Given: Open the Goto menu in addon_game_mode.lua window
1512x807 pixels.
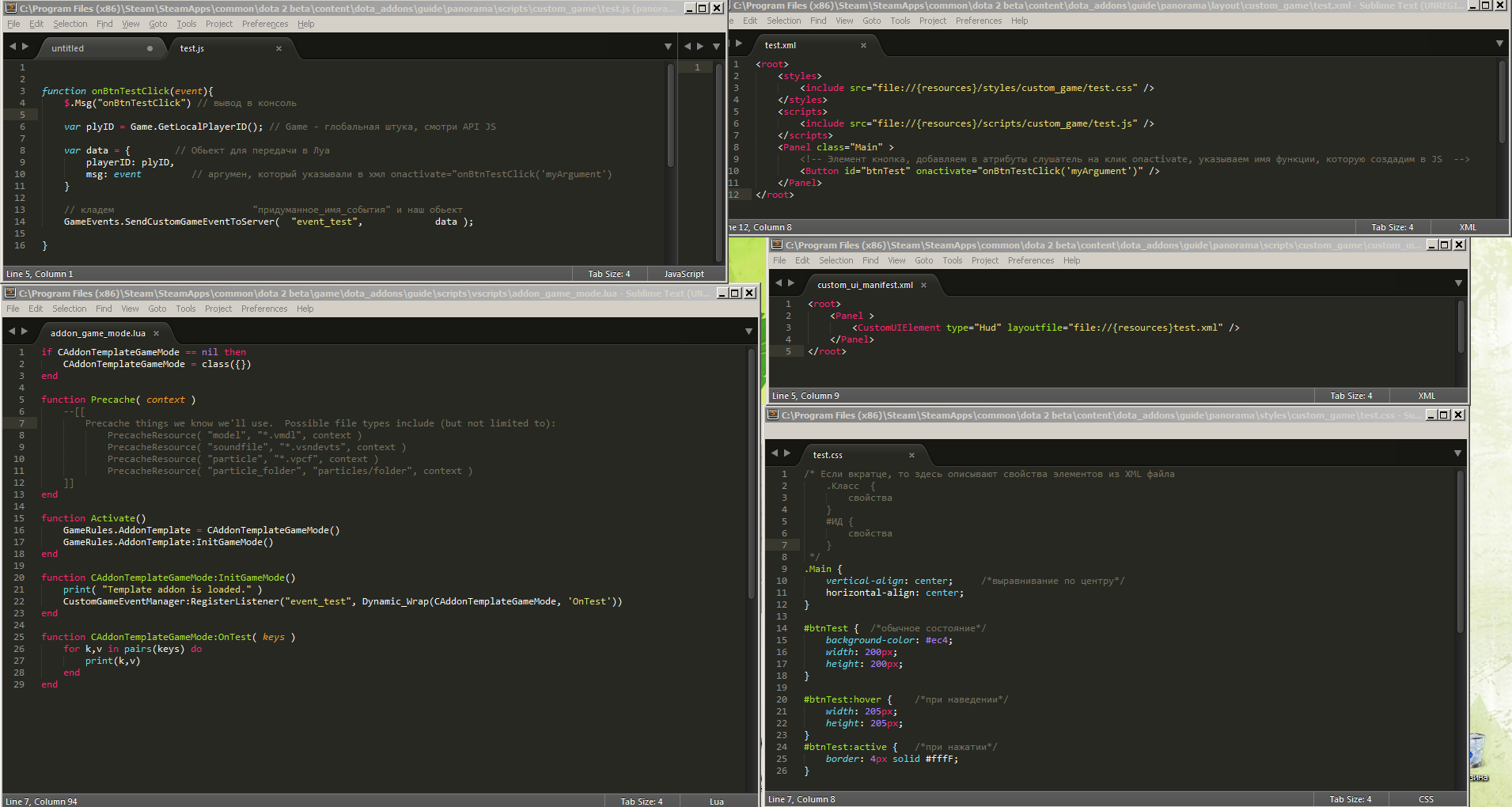Looking at the screenshot, I should click(157, 309).
